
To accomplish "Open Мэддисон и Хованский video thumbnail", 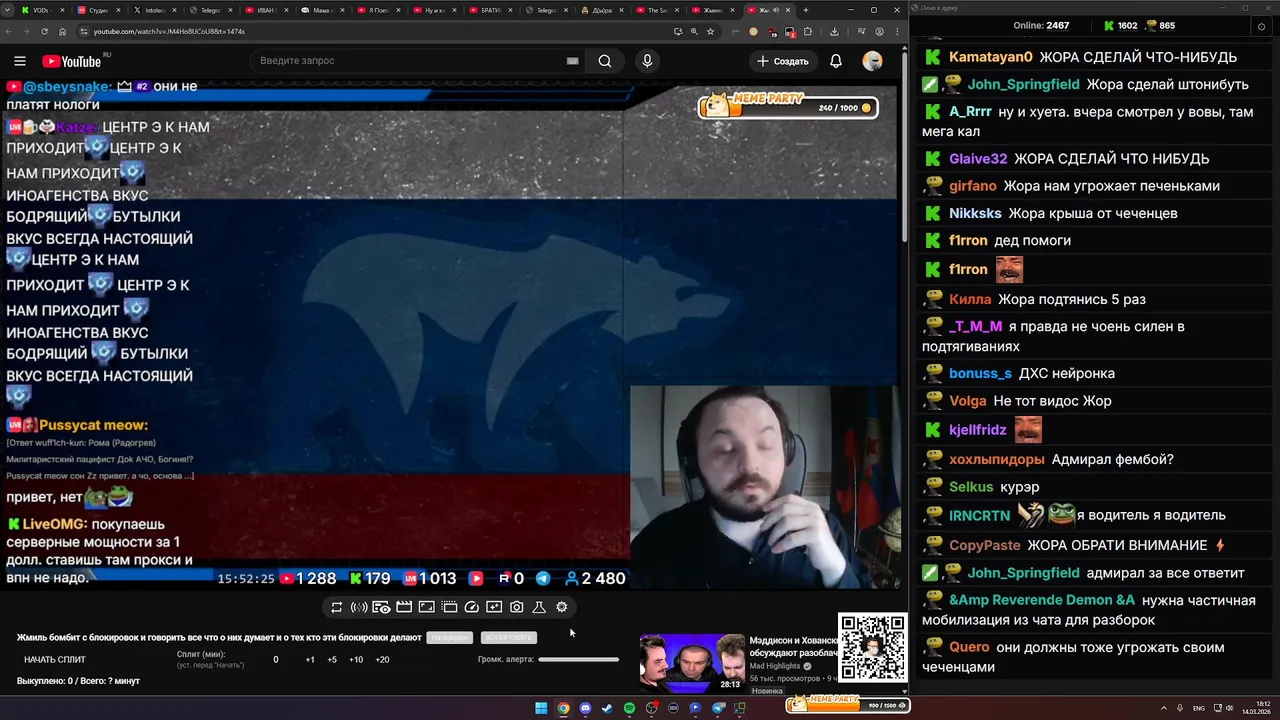I will 692,663.
